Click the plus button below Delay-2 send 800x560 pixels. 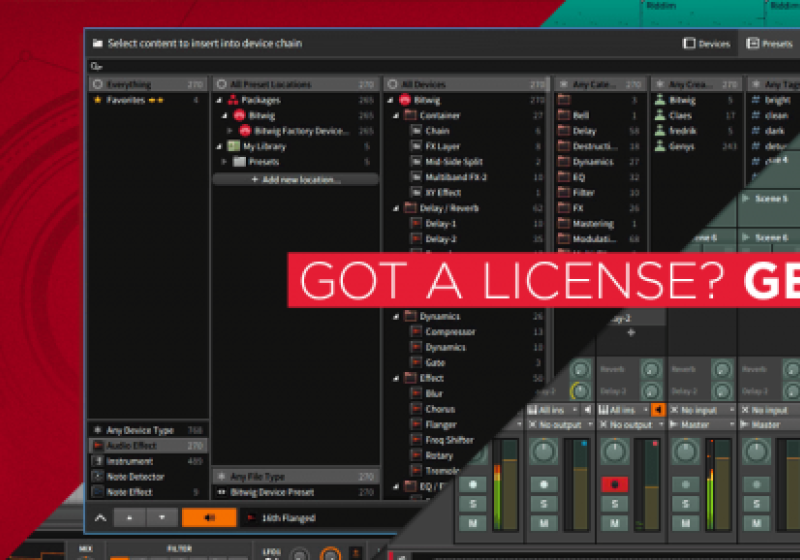pyautogui.click(x=631, y=333)
